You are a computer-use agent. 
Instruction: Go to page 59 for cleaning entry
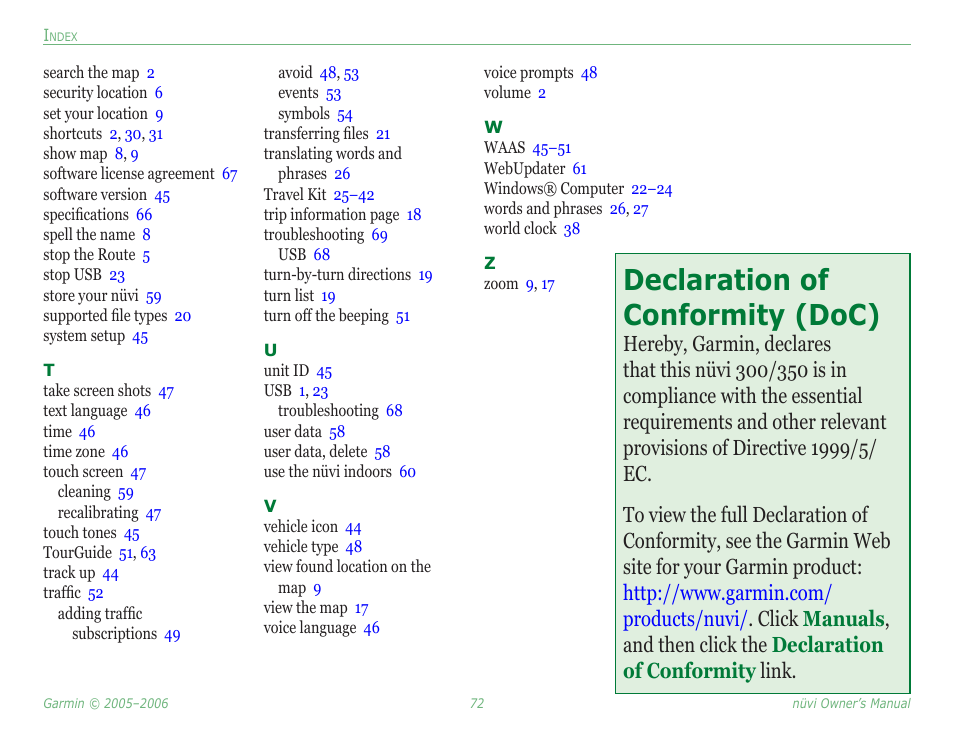pos(125,493)
